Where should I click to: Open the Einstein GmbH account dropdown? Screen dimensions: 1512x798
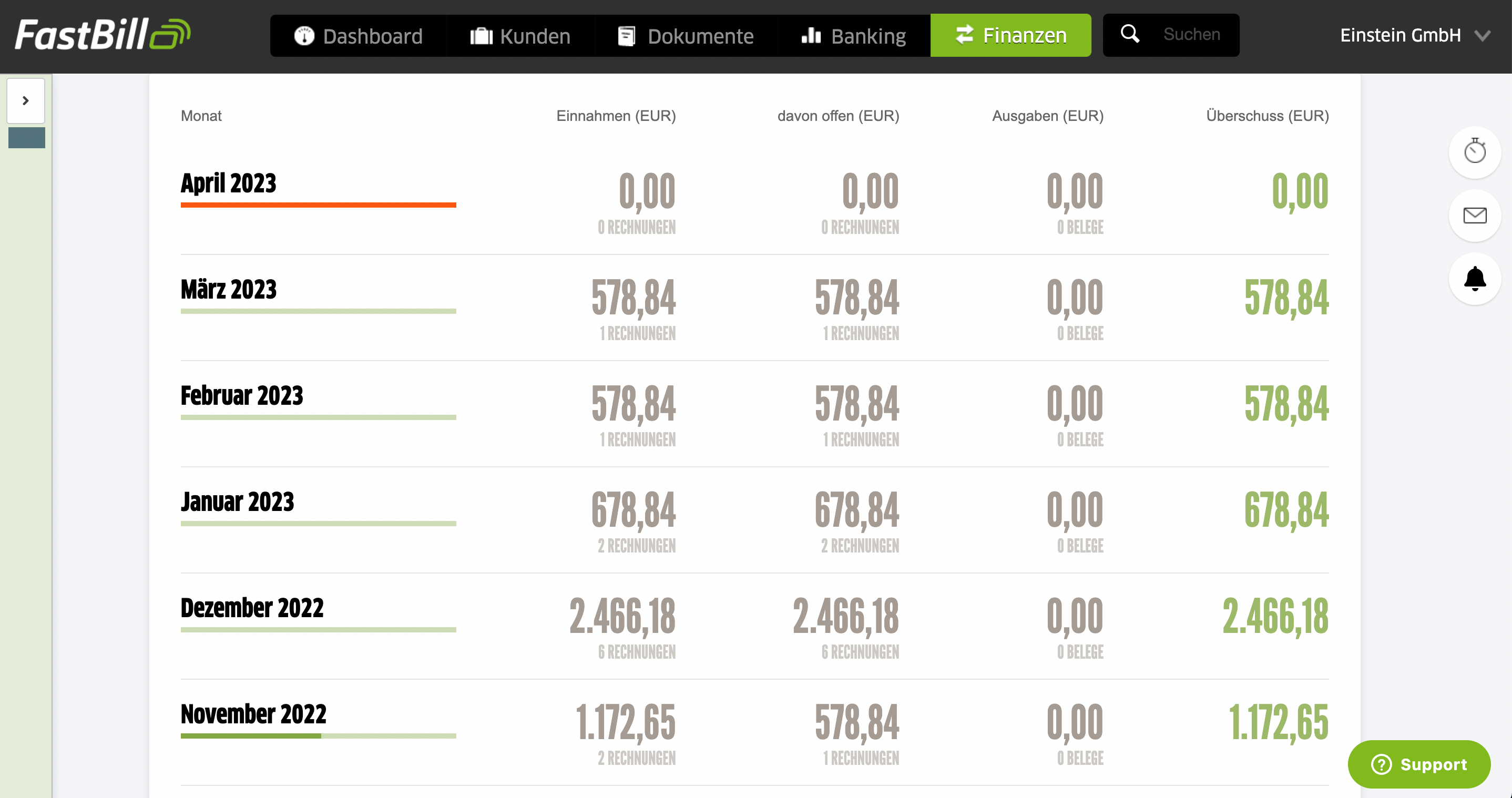click(x=1400, y=35)
